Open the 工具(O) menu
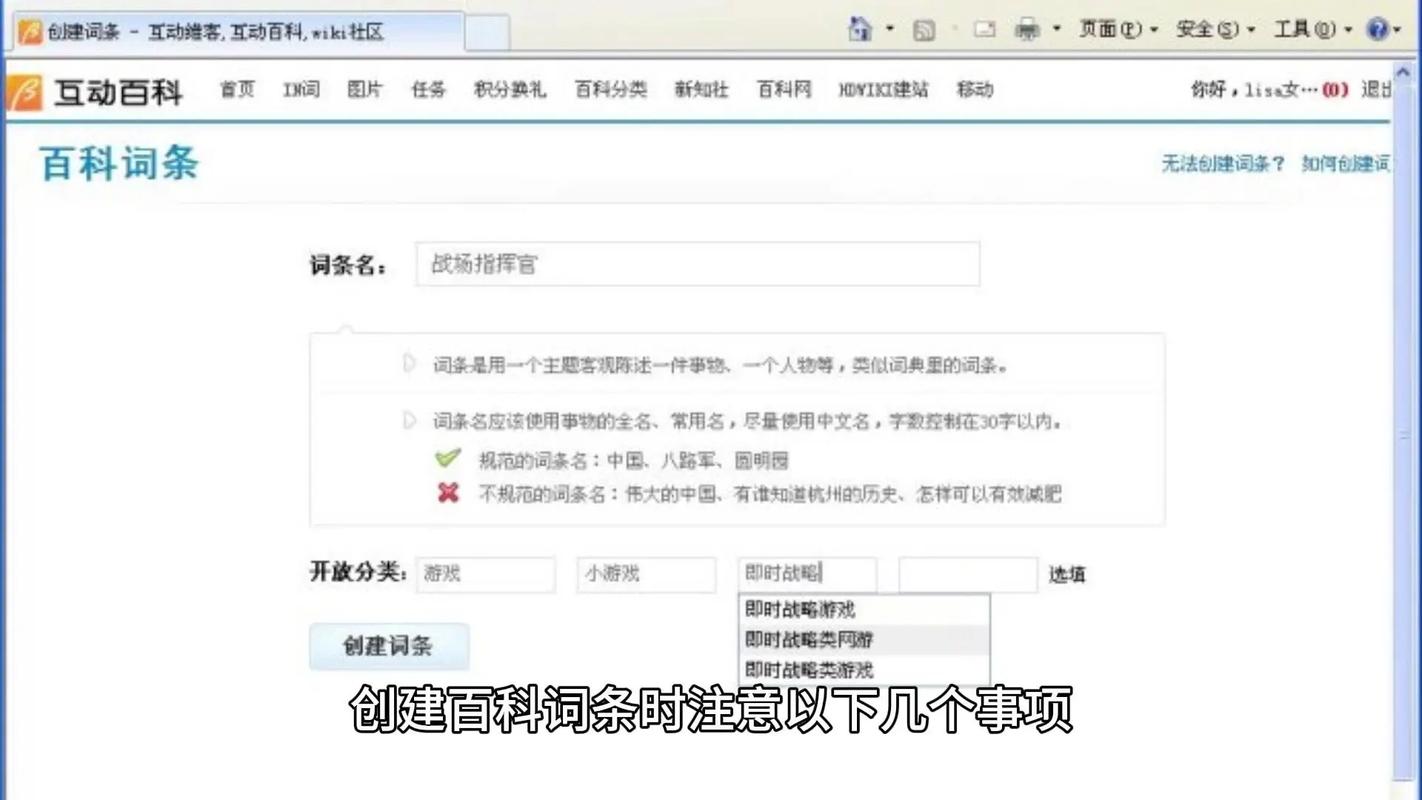The image size is (1422, 800). tap(1312, 29)
